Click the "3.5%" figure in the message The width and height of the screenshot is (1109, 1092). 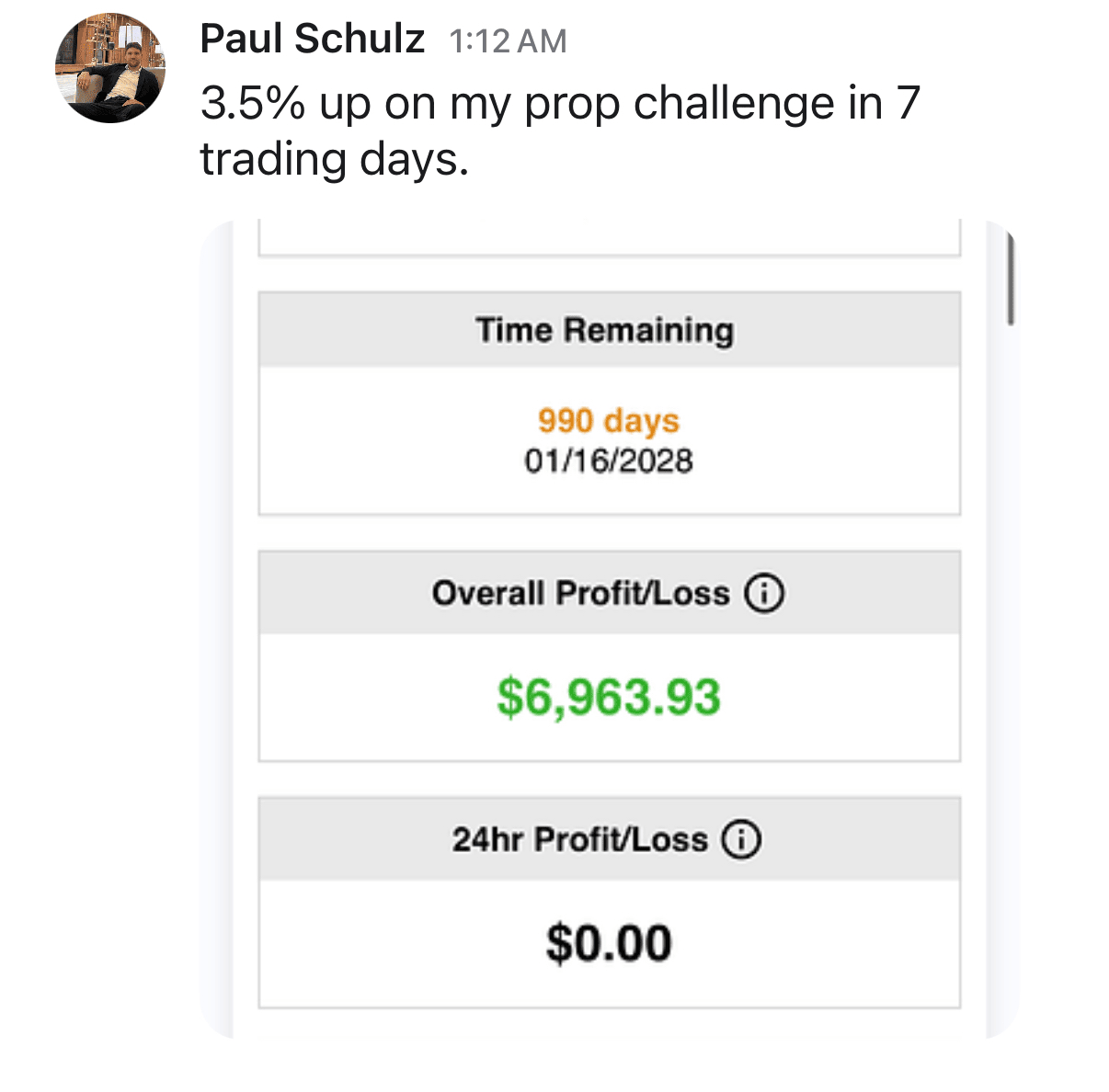point(252,103)
